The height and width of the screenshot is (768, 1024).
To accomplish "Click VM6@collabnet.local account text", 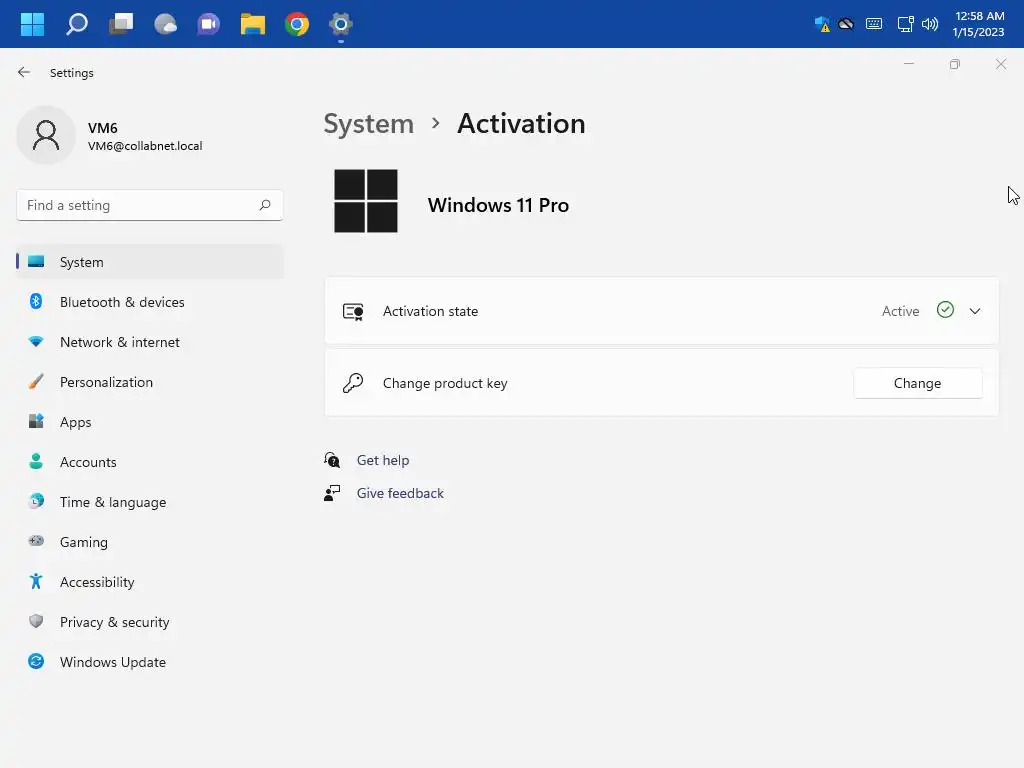I will click(x=145, y=146).
